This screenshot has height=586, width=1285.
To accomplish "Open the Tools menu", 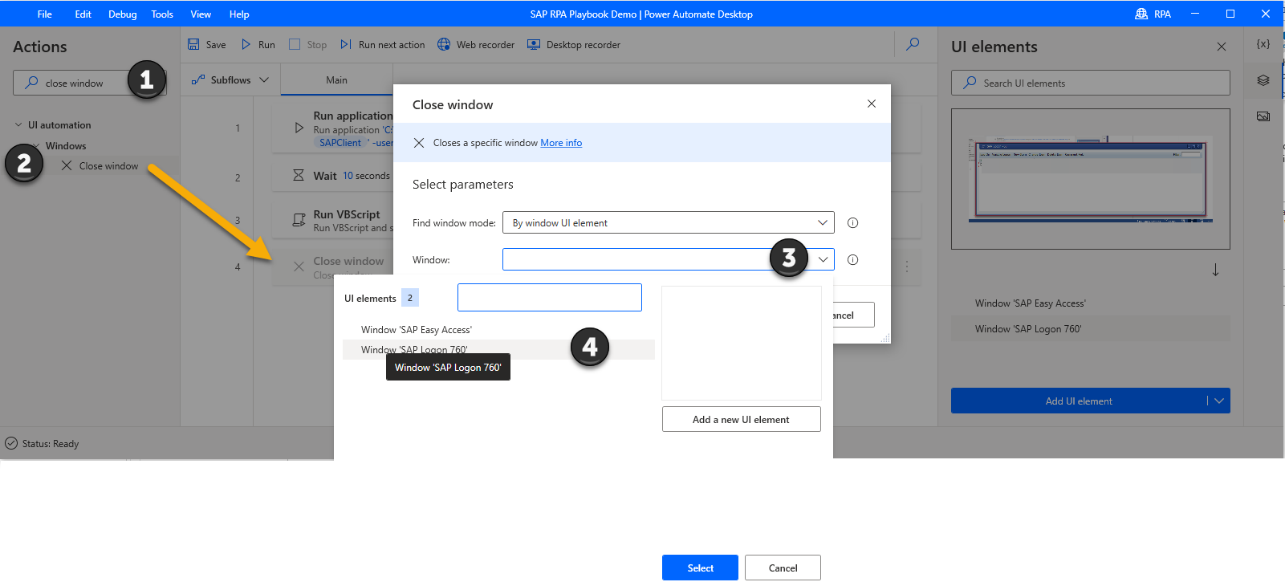I will (x=162, y=14).
